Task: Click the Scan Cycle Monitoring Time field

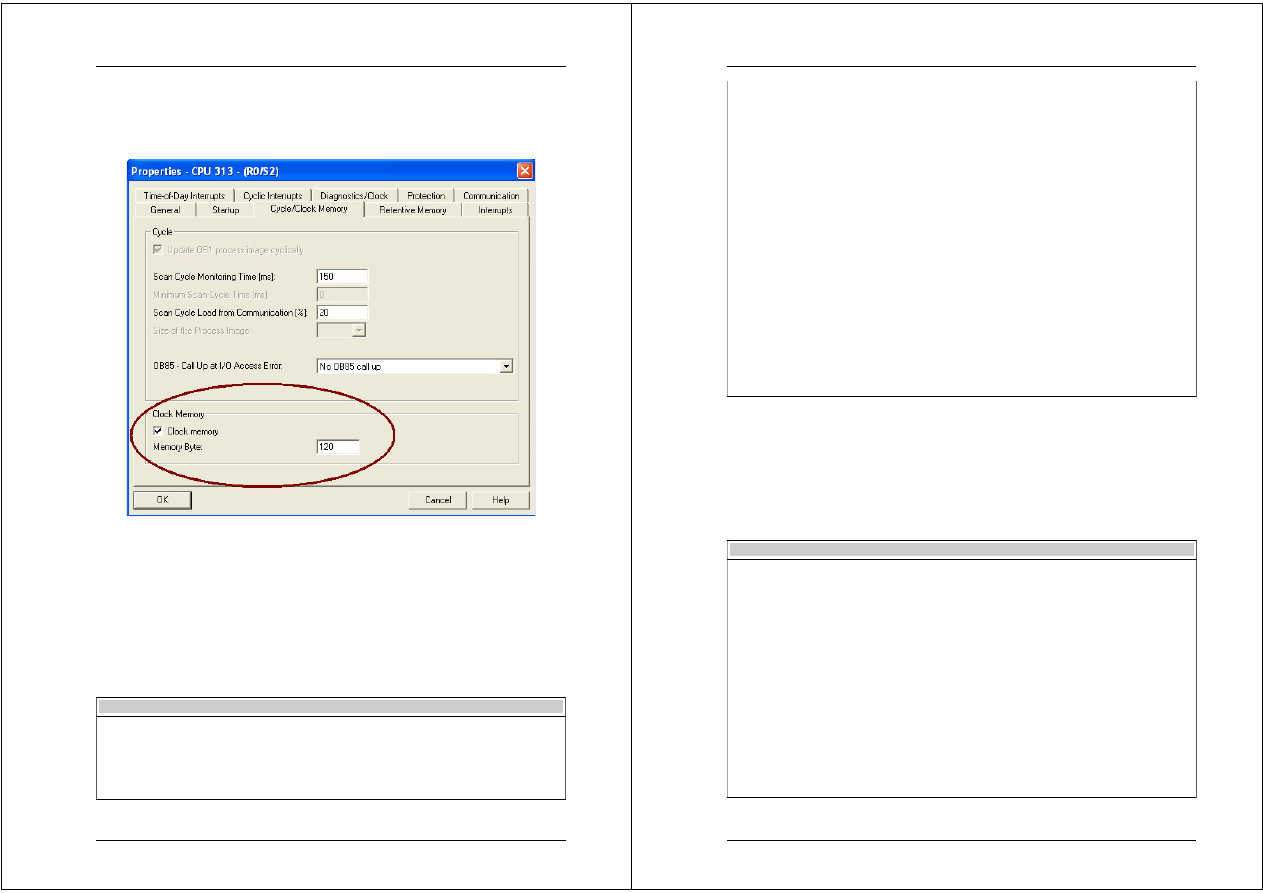Action: (342, 277)
